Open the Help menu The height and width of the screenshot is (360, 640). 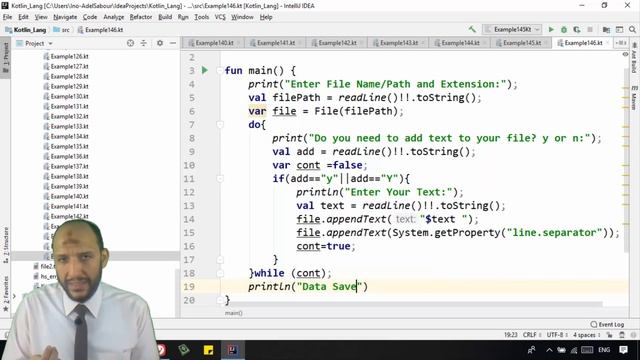pos(266,17)
